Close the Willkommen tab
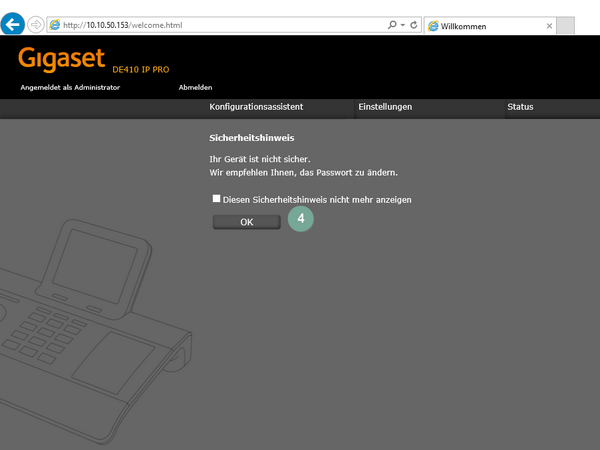 (548, 25)
